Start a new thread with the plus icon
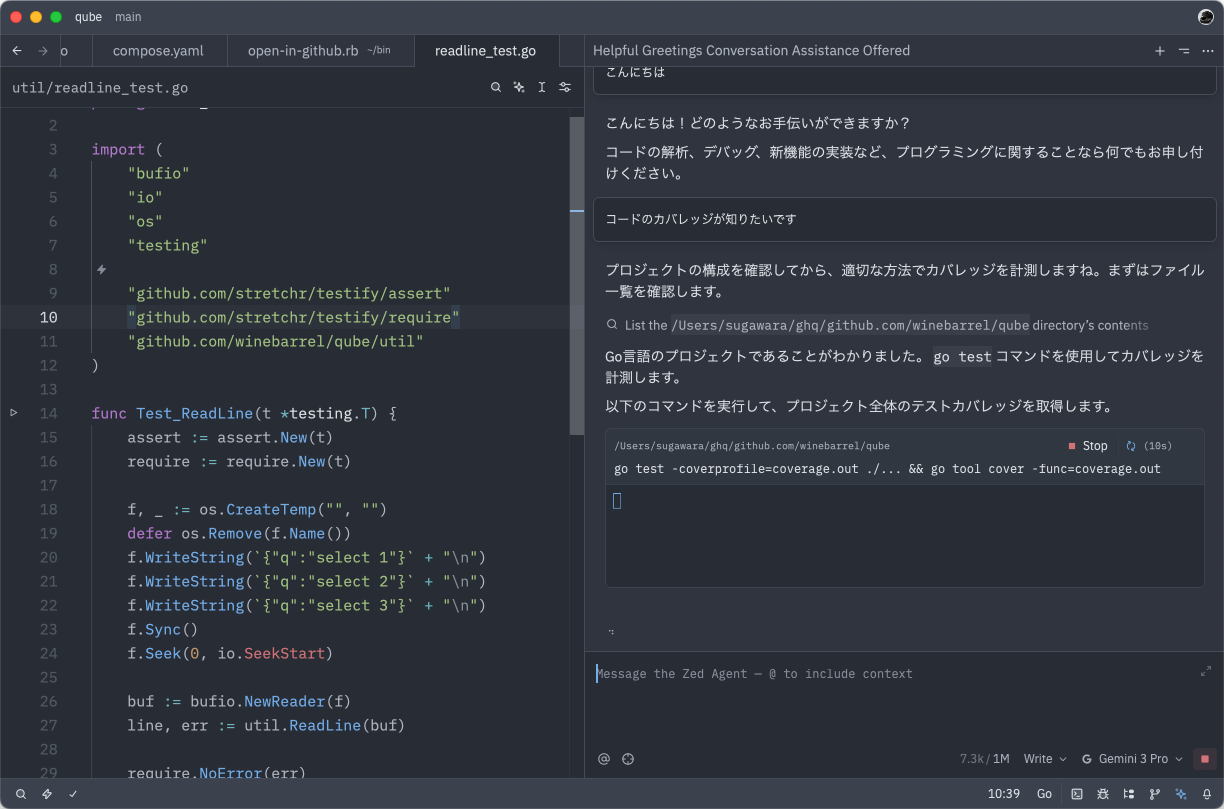 click(x=1160, y=51)
